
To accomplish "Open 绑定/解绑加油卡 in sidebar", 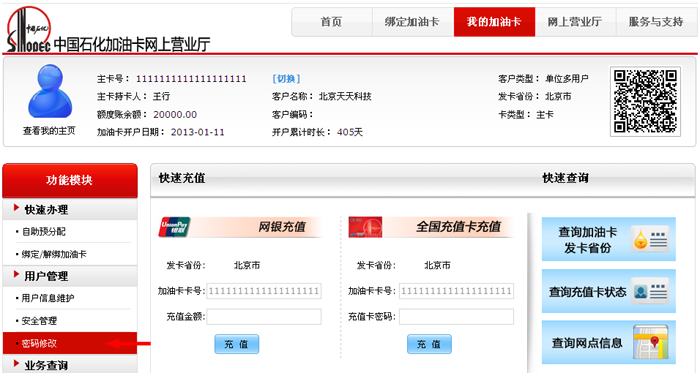I will click(x=54, y=254).
